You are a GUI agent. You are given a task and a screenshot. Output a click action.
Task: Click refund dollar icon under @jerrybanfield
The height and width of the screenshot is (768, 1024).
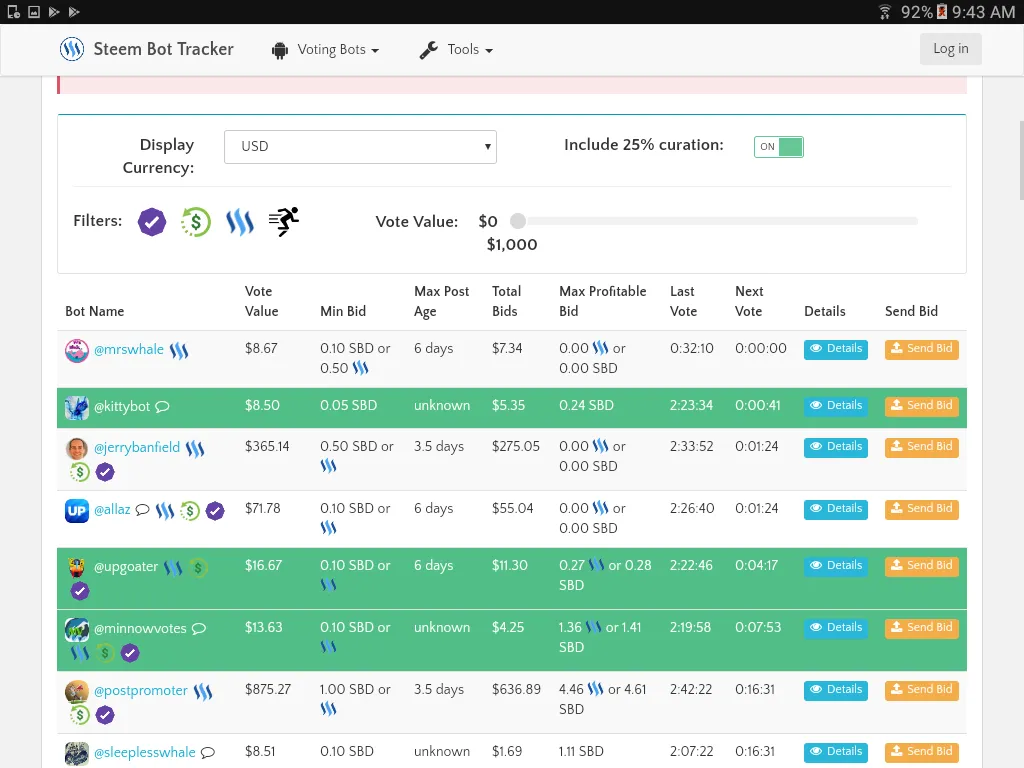[x=80, y=472]
